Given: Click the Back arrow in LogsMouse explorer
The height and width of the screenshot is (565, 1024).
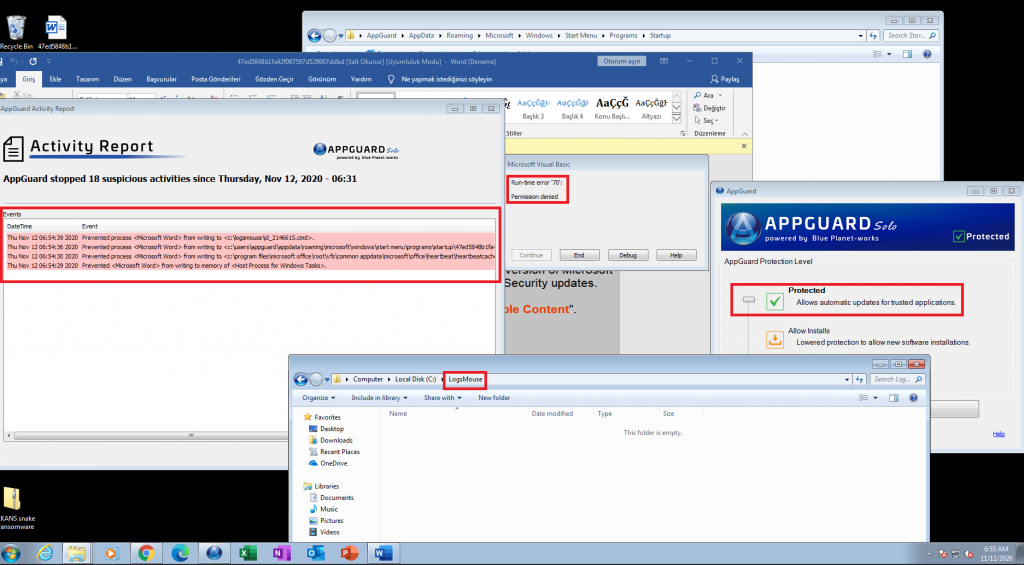Looking at the screenshot, I should click(300, 380).
